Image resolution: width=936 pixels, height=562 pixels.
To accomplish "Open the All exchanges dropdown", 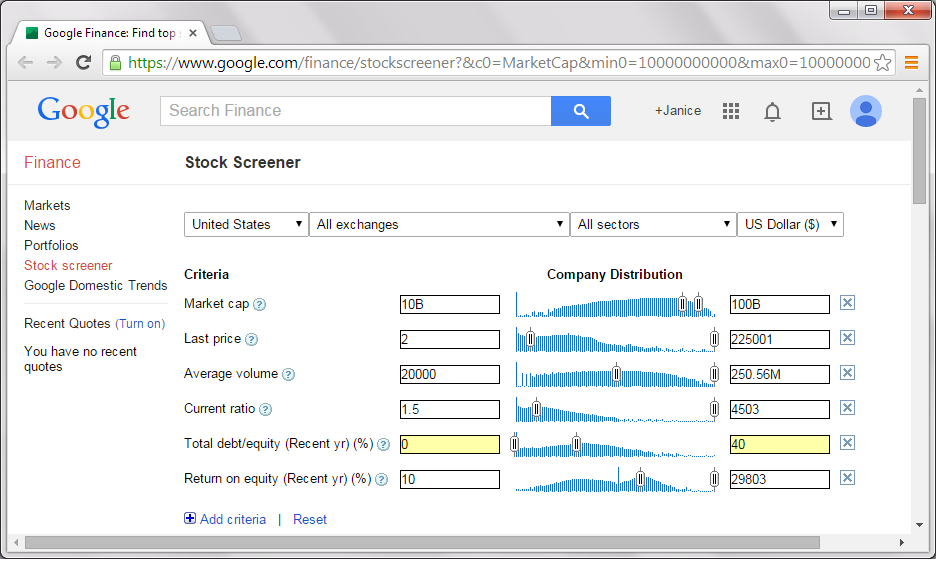I will point(439,225).
